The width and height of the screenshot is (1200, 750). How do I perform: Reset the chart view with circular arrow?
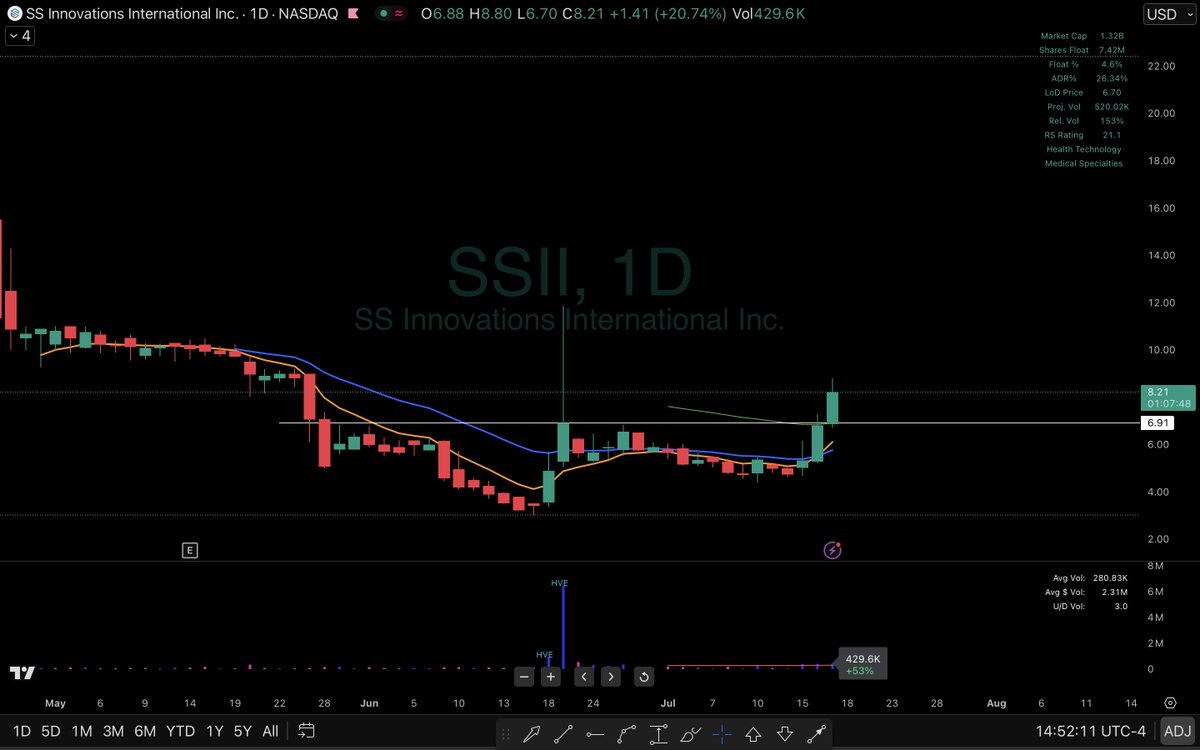point(644,677)
